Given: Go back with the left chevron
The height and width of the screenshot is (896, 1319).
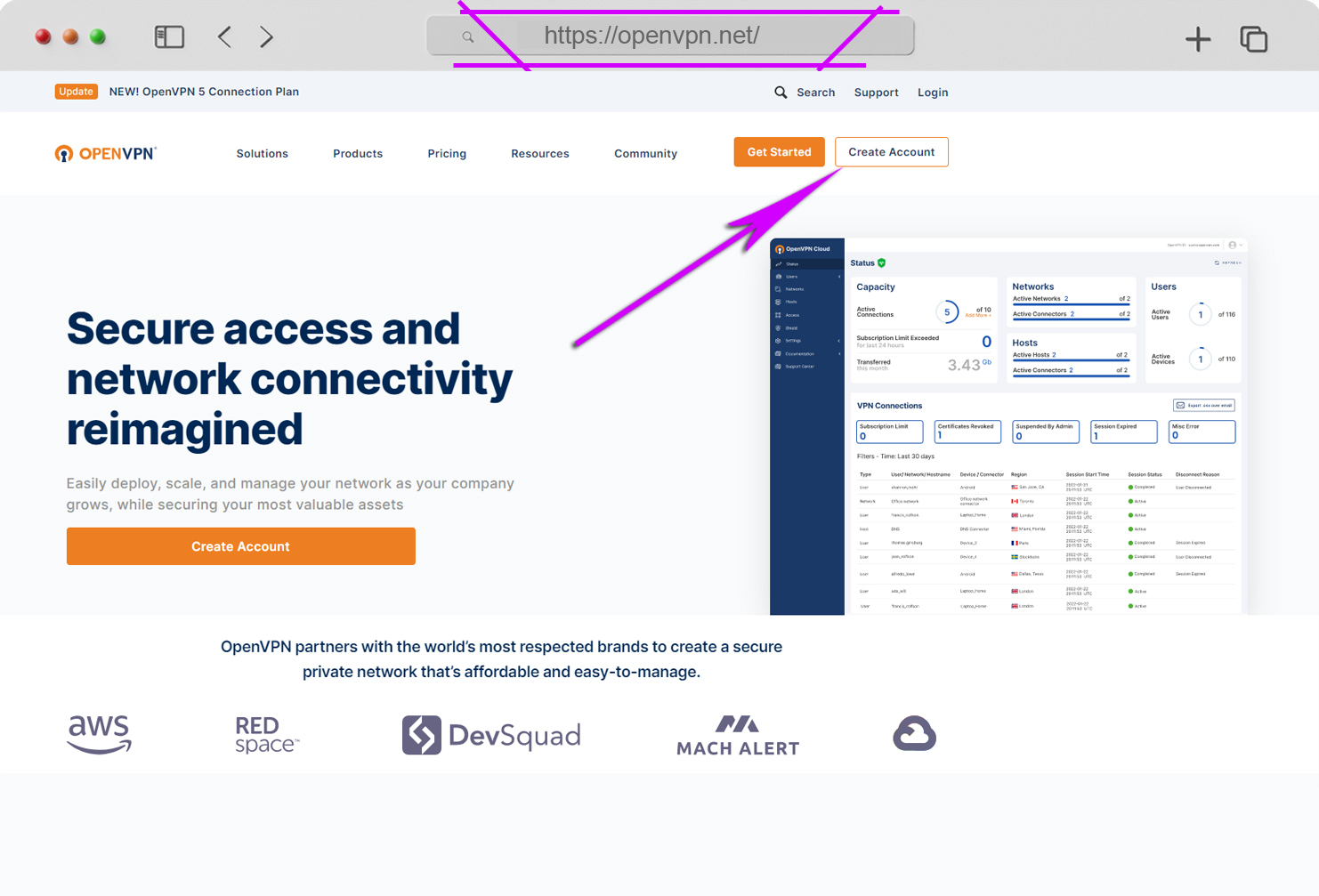Looking at the screenshot, I should 224,36.
